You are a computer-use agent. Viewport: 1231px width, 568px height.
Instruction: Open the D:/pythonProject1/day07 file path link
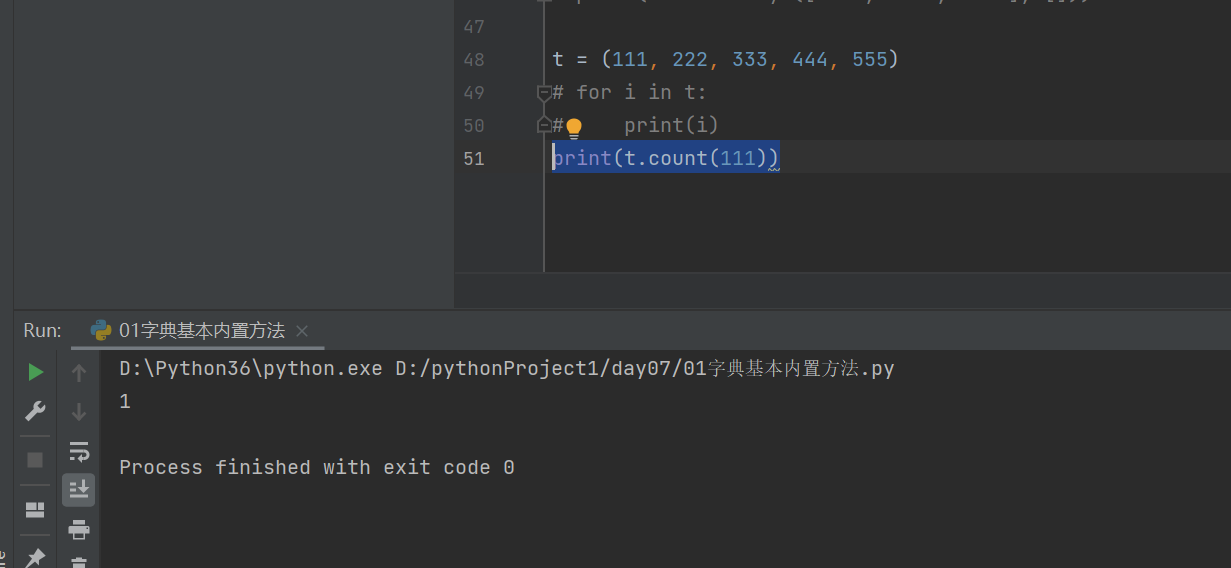tap(644, 369)
